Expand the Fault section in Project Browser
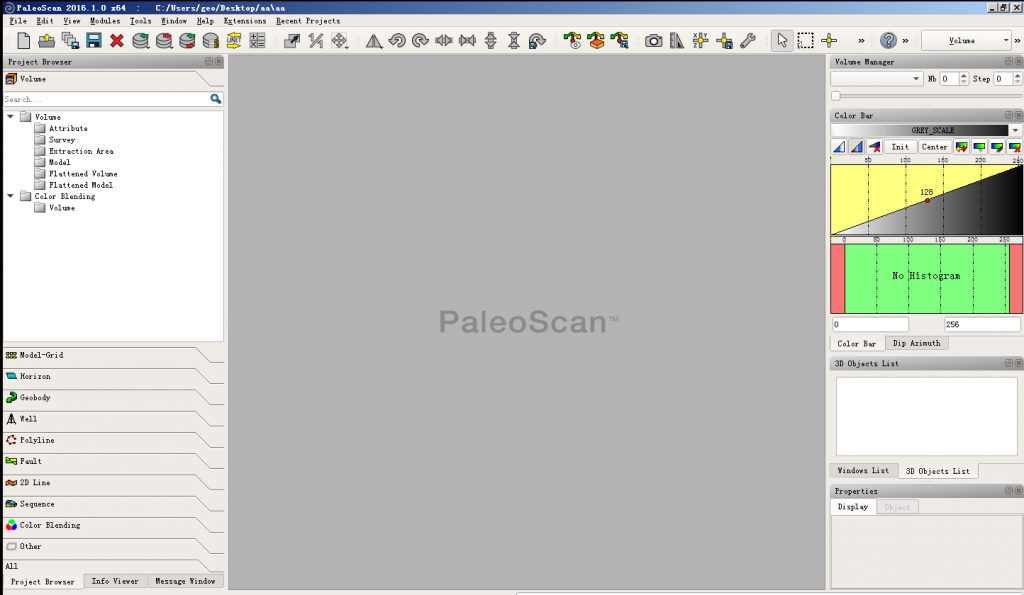The width and height of the screenshot is (1024, 595). [114, 462]
